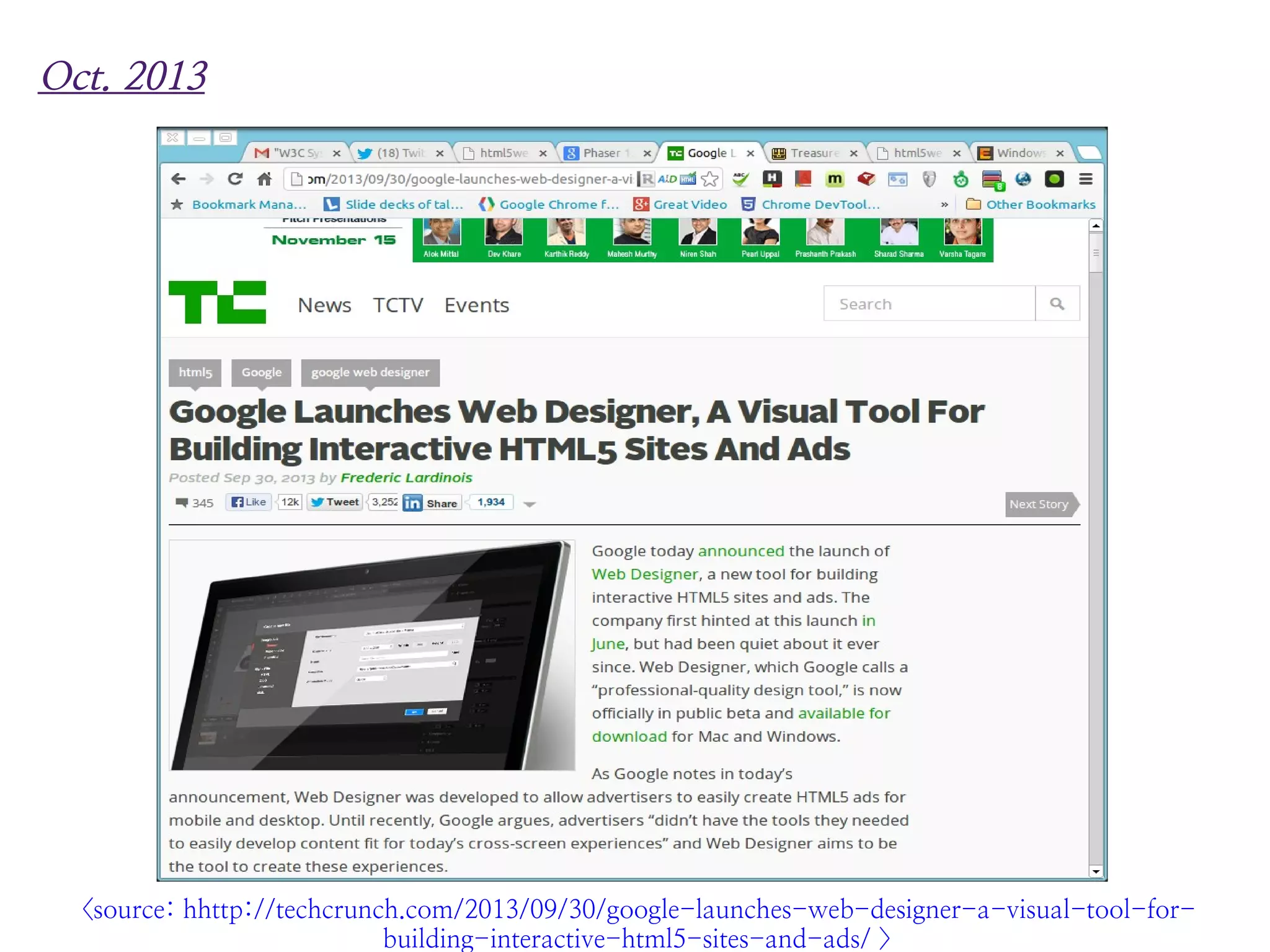
Task: Click the LinkedIn Share button
Action: click(x=442, y=503)
